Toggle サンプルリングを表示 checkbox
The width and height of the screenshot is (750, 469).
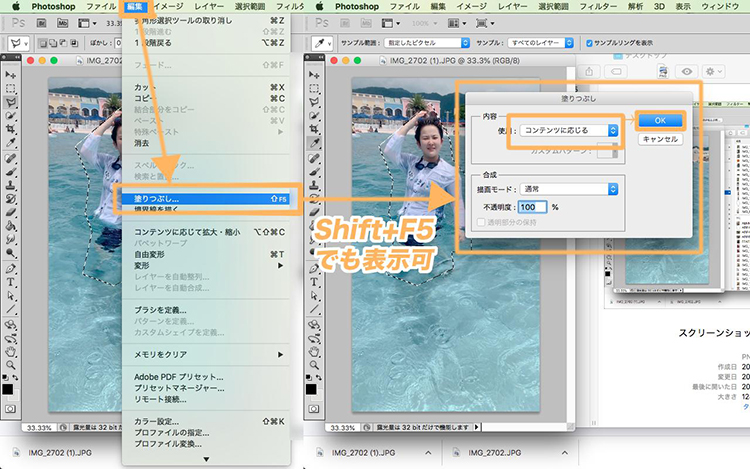point(589,43)
